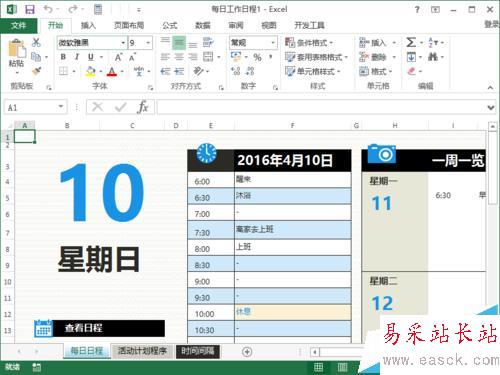Open the 时间间隔 sheet tab
This screenshot has width=500, height=375.
(198, 351)
